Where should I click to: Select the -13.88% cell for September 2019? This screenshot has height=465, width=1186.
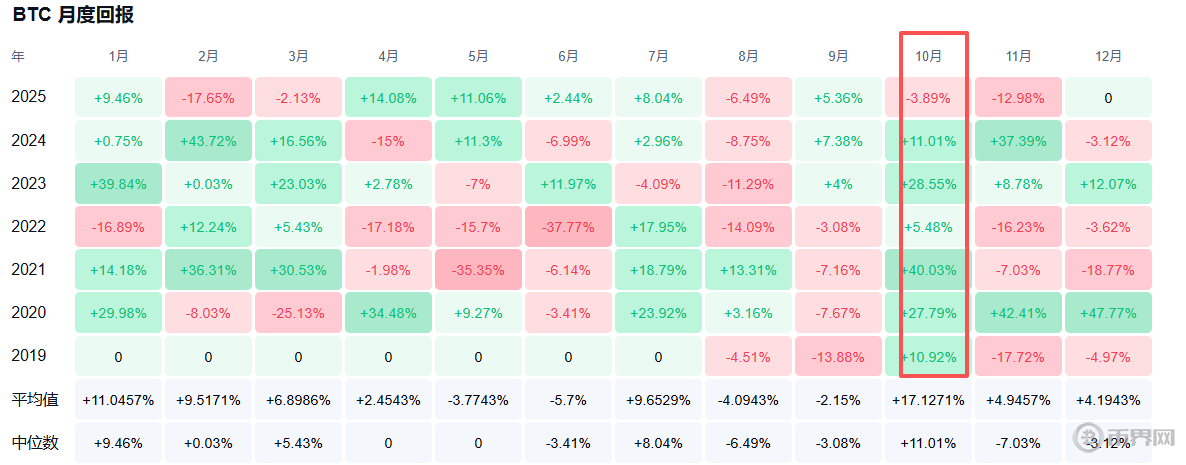point(838,356)
